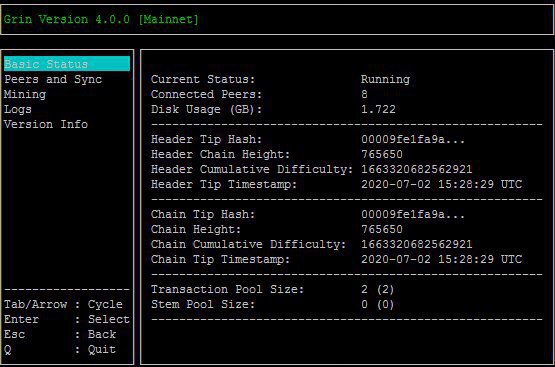Click the Chain Tip Hash label
The width and height of the screenshot is (555, 367).
pyautogui.click(x=203, y=214)
